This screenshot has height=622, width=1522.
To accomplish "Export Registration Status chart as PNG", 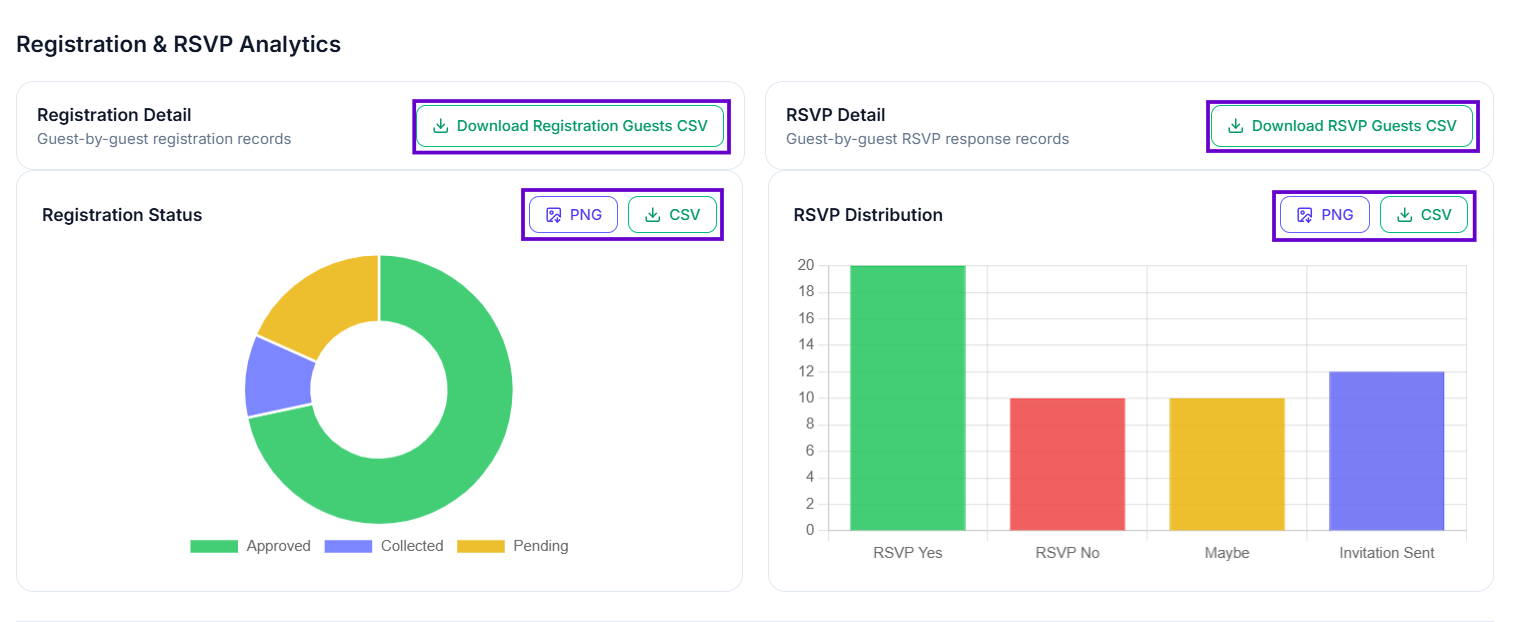I will point(574,215).
